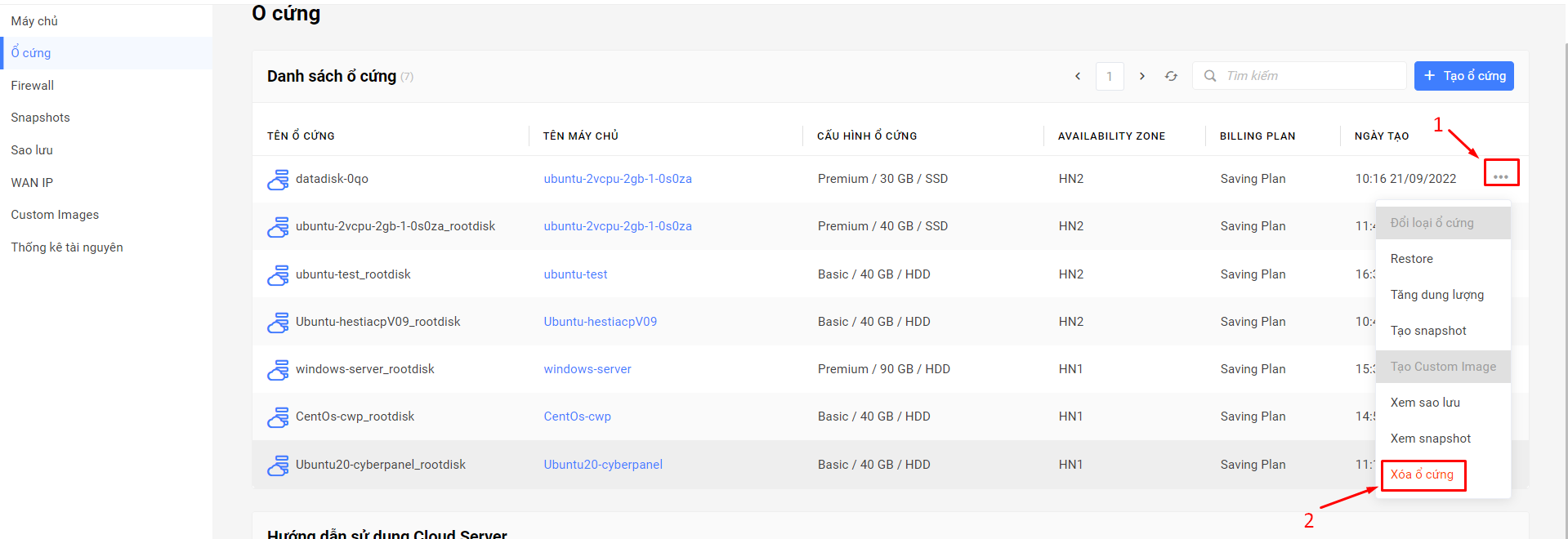
Task: Open server link in datadisk-0qo row
Action: point(618,179)
